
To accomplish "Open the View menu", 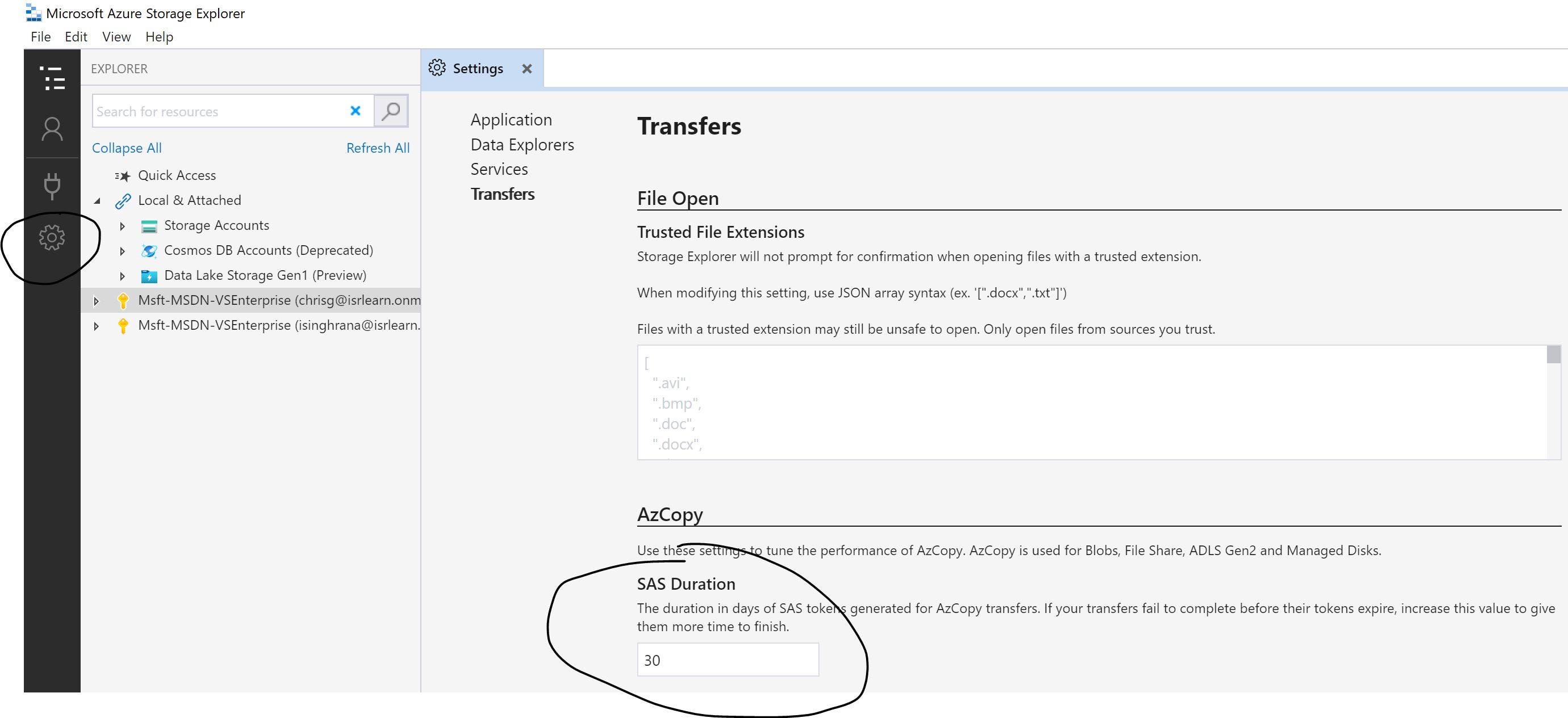I will [x=116, y=36].
